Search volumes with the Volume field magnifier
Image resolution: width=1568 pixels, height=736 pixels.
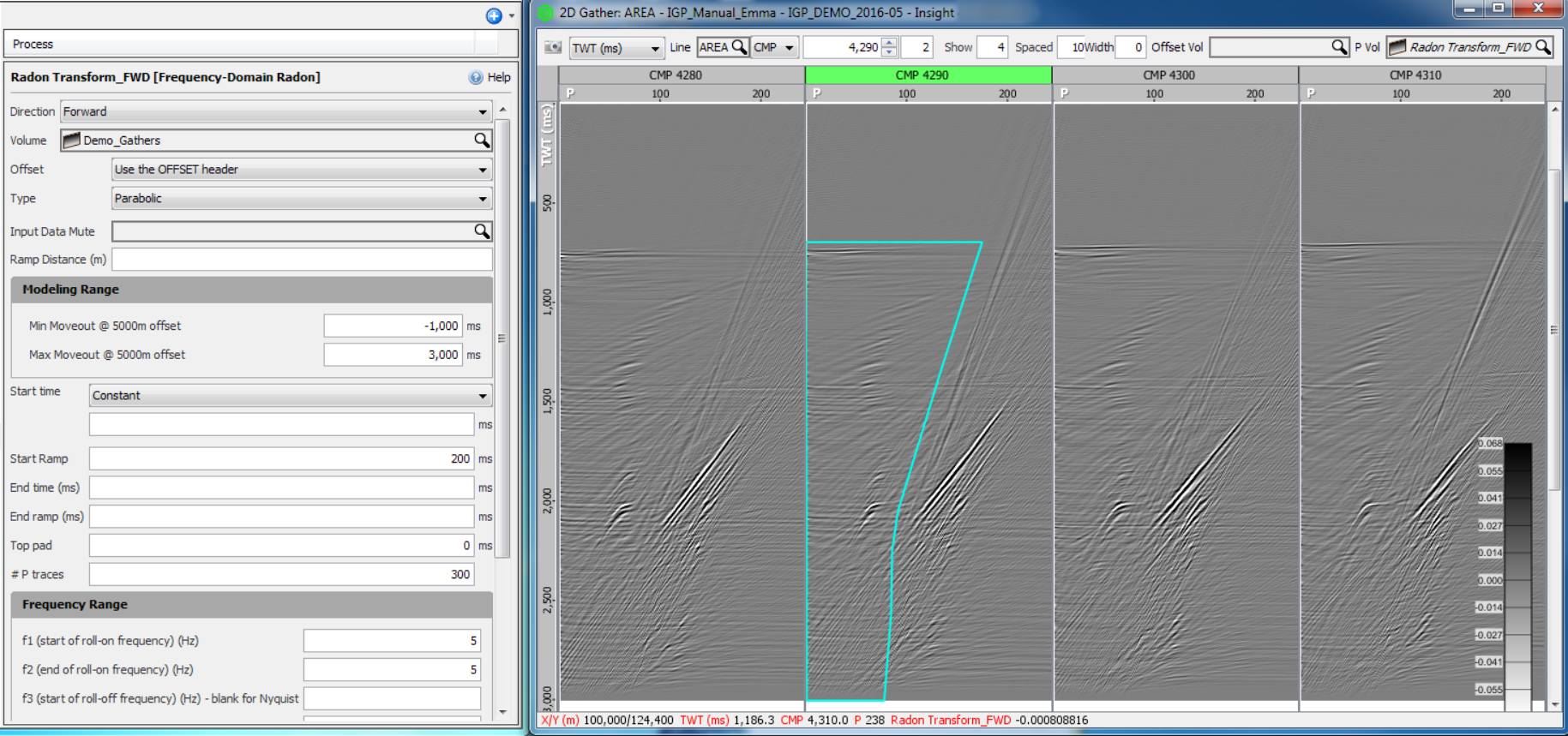482,140
